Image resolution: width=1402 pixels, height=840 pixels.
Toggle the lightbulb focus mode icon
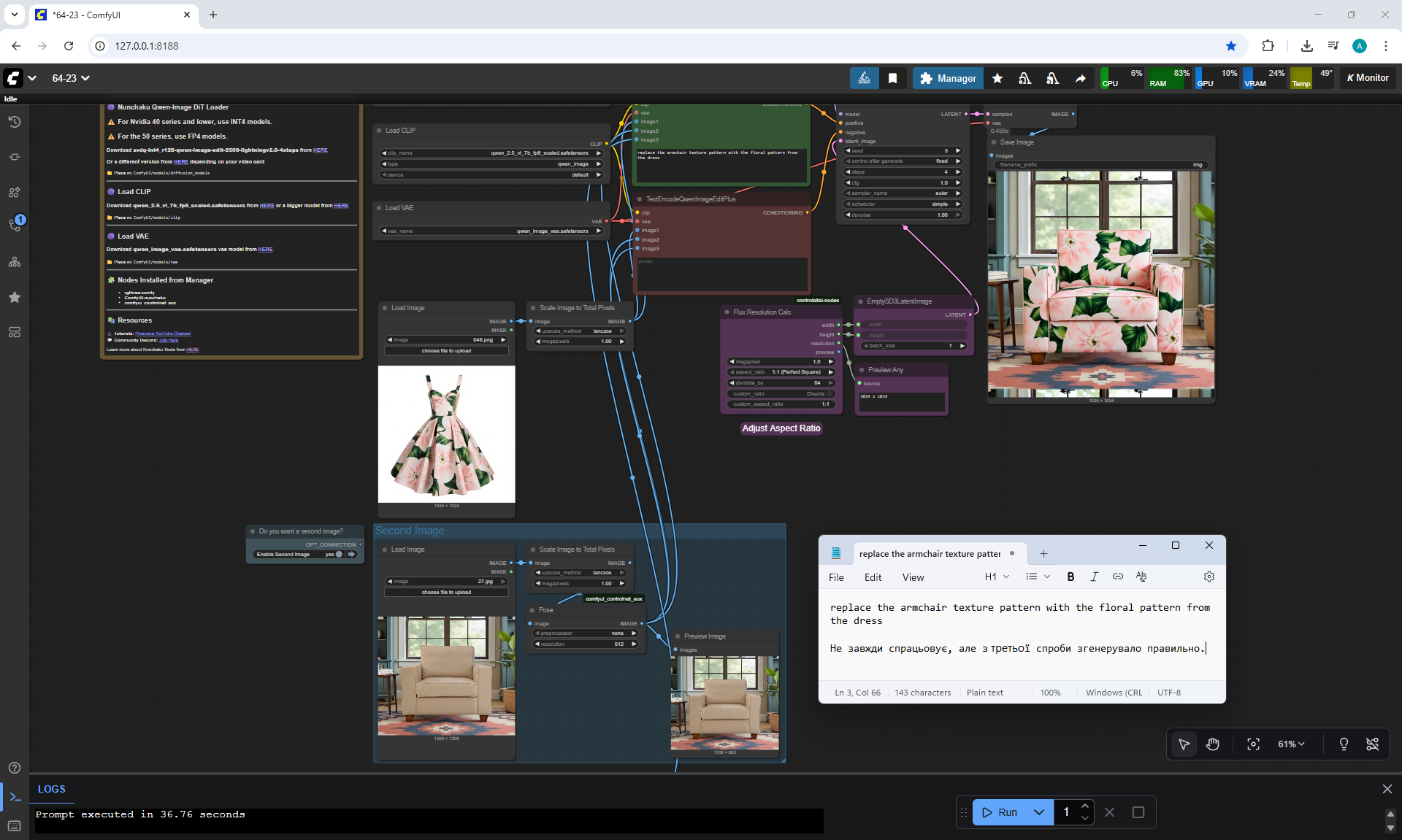point(1344,744)
